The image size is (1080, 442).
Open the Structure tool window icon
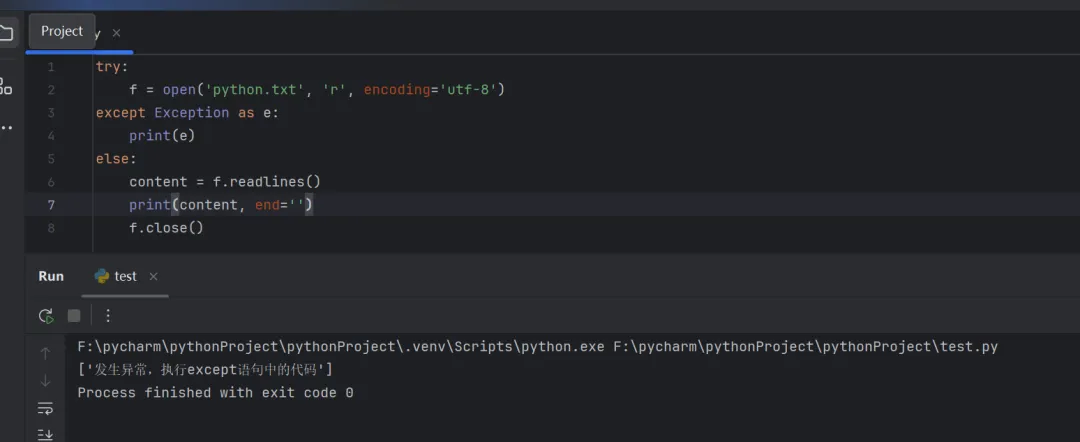click(6, 86)
